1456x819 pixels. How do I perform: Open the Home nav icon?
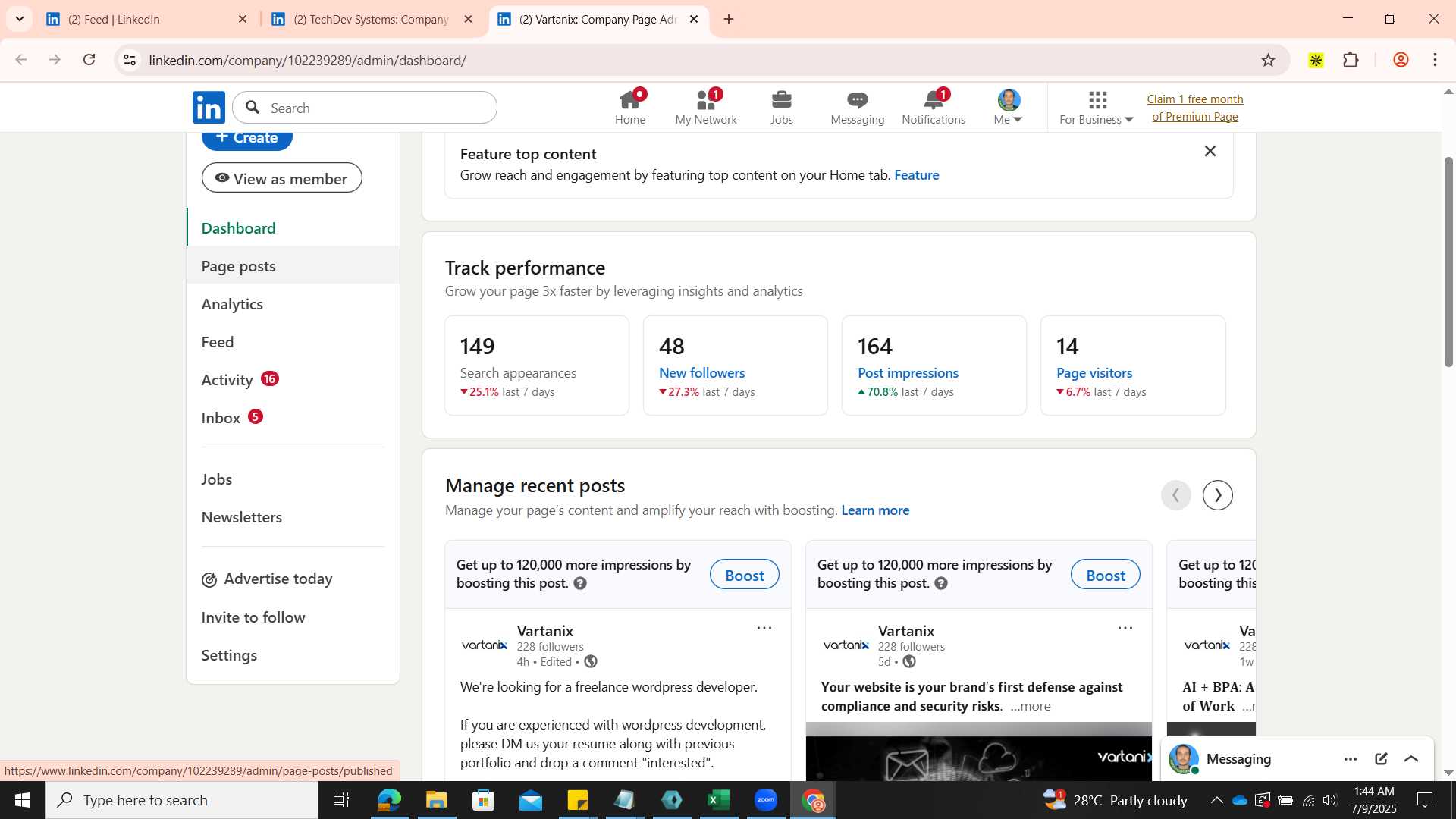coord(630,108)
